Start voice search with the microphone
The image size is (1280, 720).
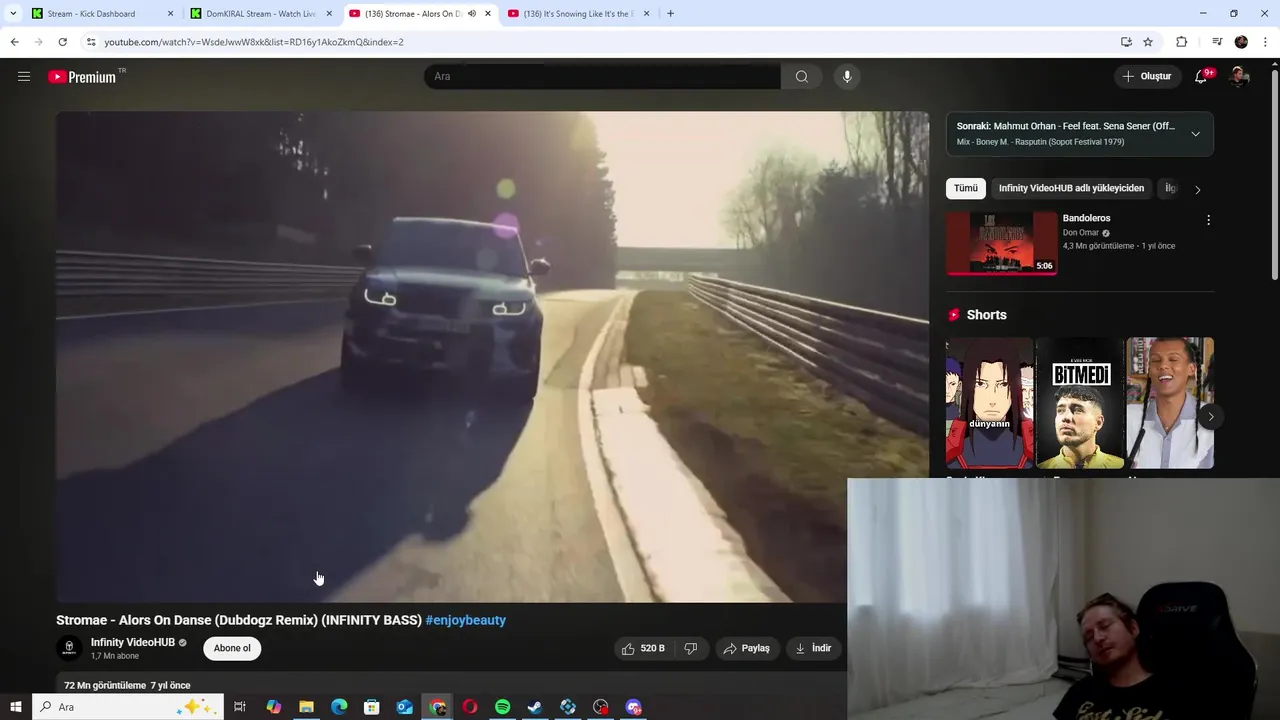[847, 77]
